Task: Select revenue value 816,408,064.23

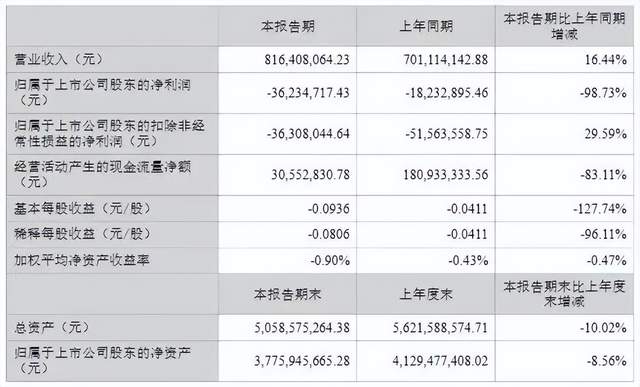Action: point(307,60)
